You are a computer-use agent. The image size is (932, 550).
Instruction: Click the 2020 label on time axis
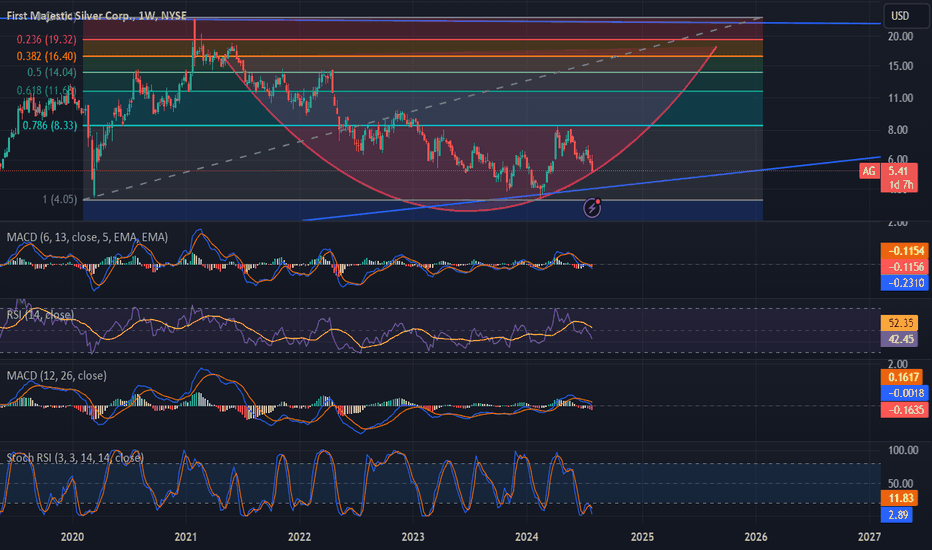tap(72, 537)
